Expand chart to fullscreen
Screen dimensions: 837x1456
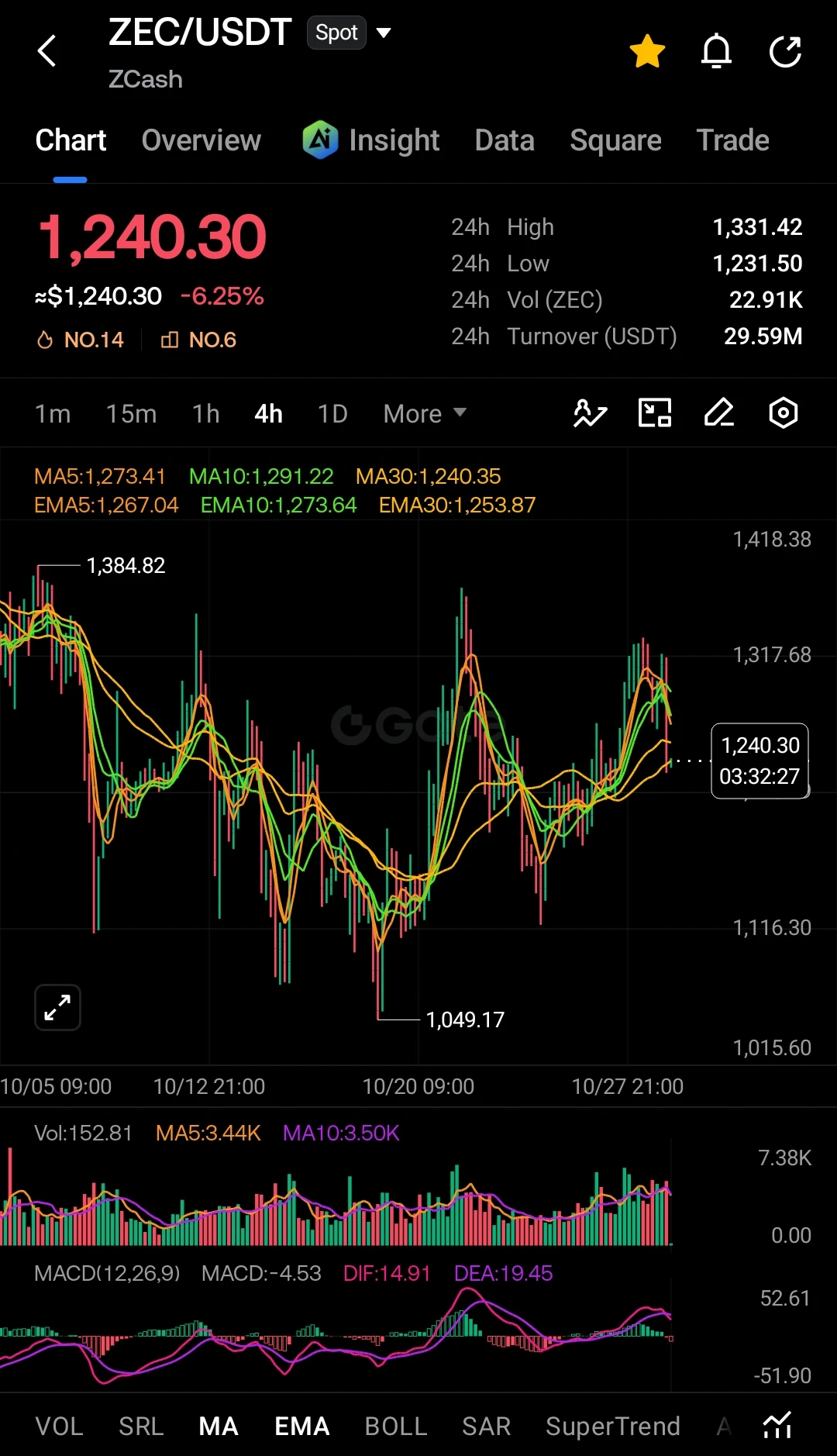[58, 1007]
